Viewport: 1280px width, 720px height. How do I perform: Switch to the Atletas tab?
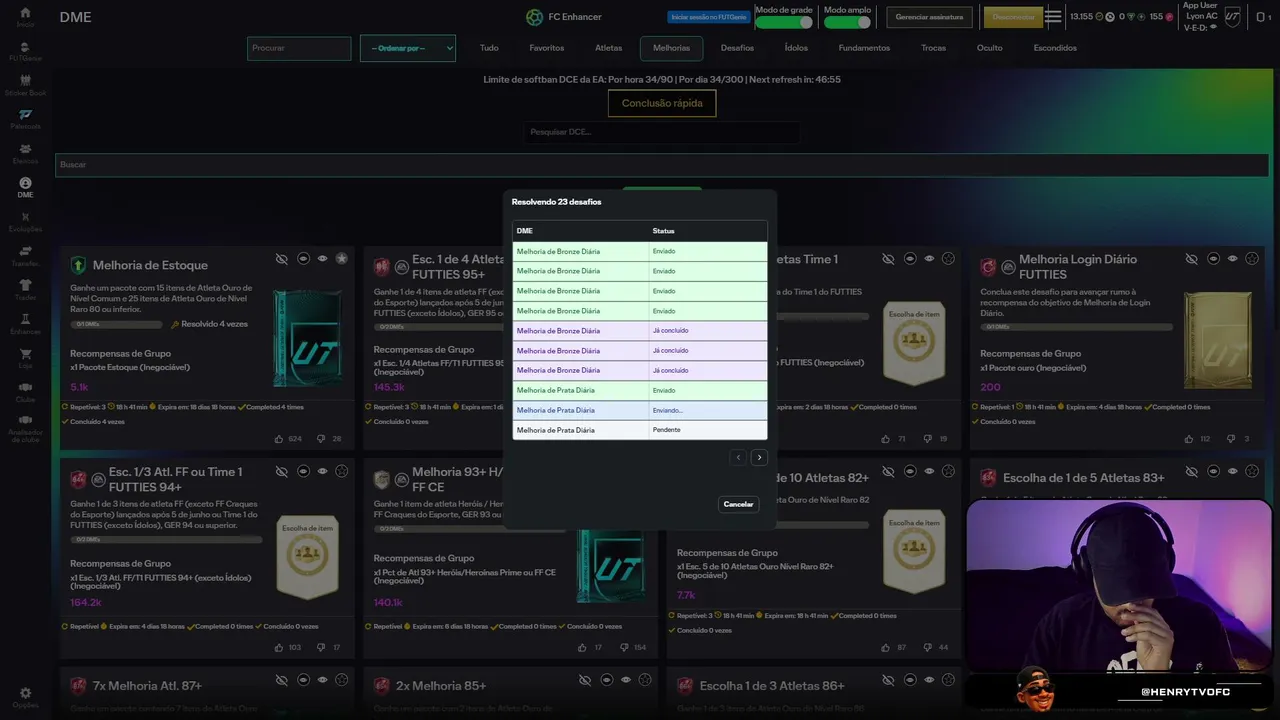(608, 48)
